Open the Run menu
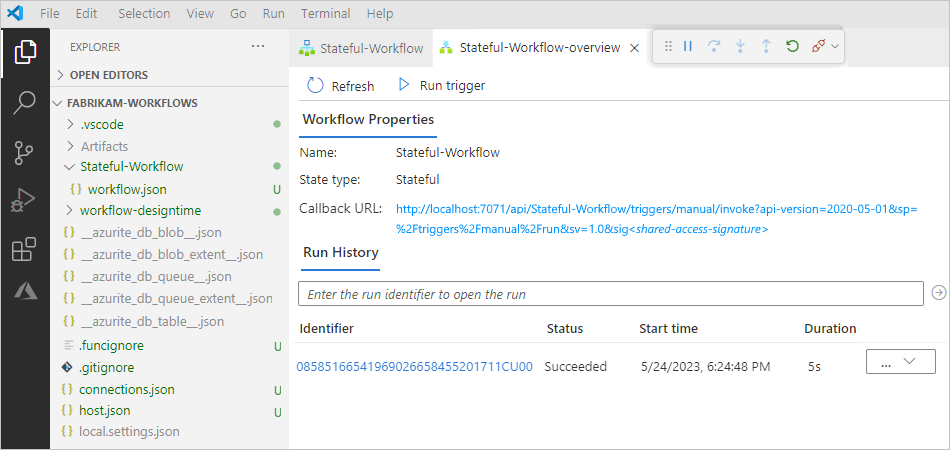 point(274,13)
